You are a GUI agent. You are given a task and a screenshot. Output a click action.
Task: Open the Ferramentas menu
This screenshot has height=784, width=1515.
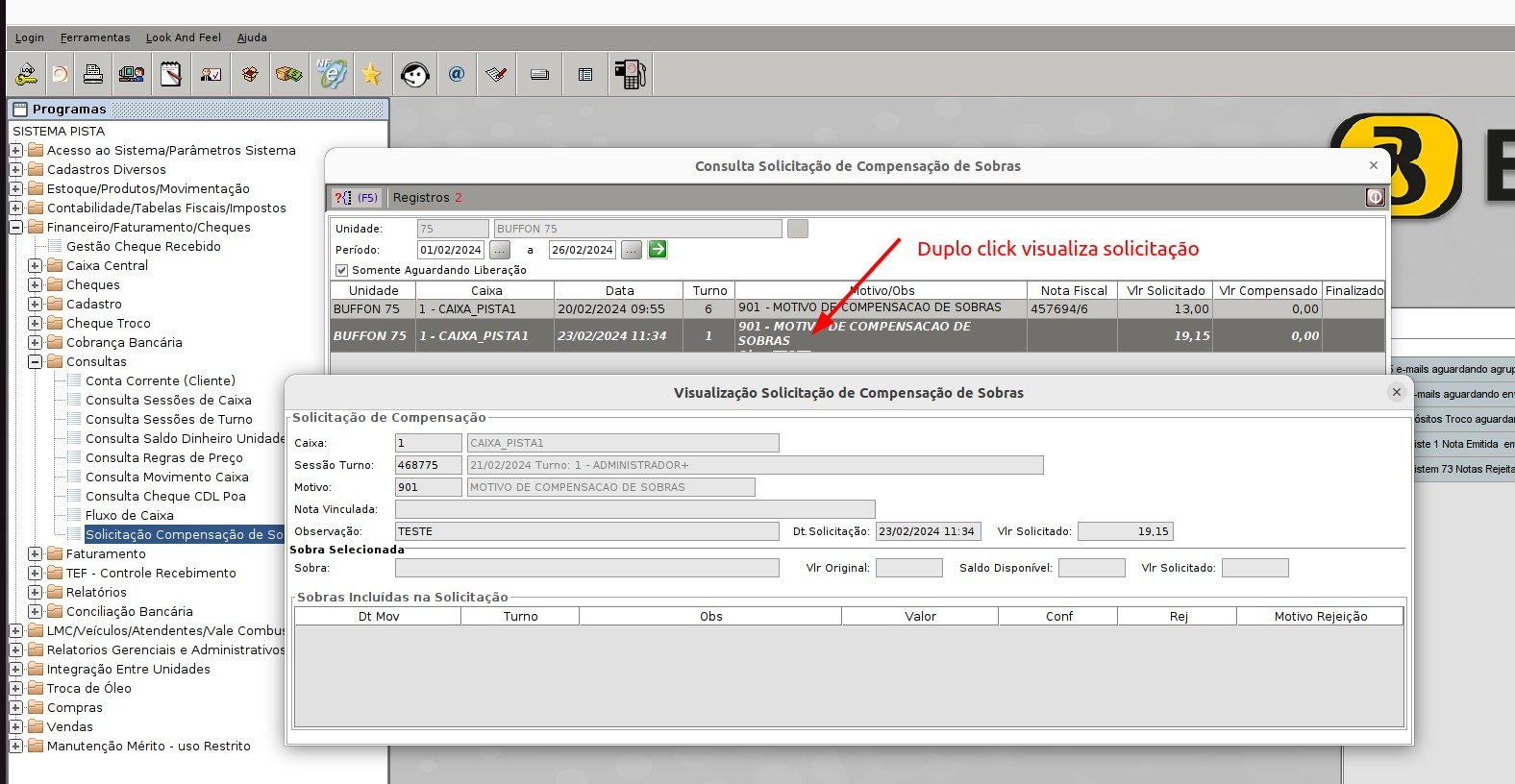click(x=95, y=37)
